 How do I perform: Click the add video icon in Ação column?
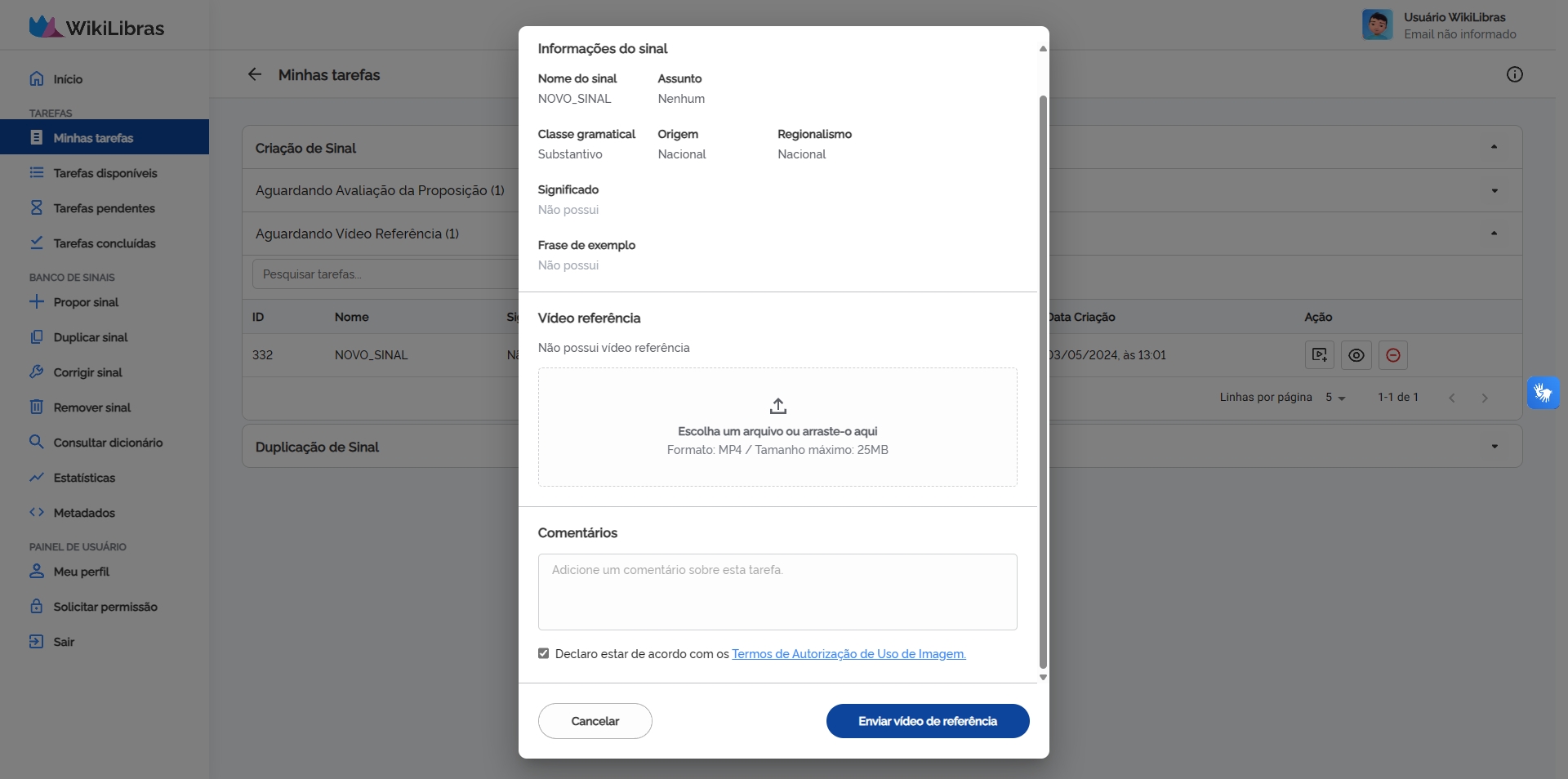point(1319,355)
